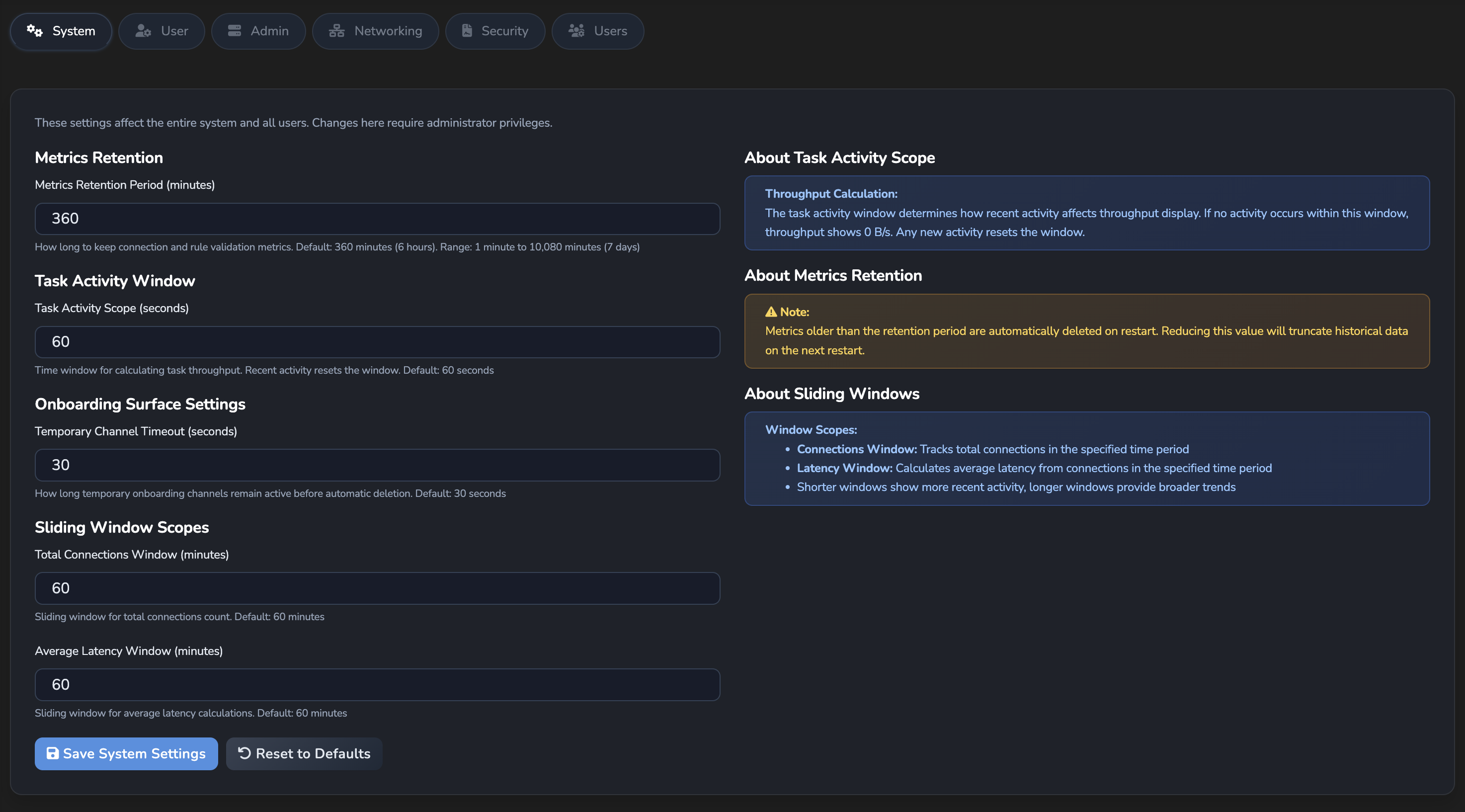Focus the Task Activity Scope field
This screenshot has height=812, width=1465.
[377, 342]
